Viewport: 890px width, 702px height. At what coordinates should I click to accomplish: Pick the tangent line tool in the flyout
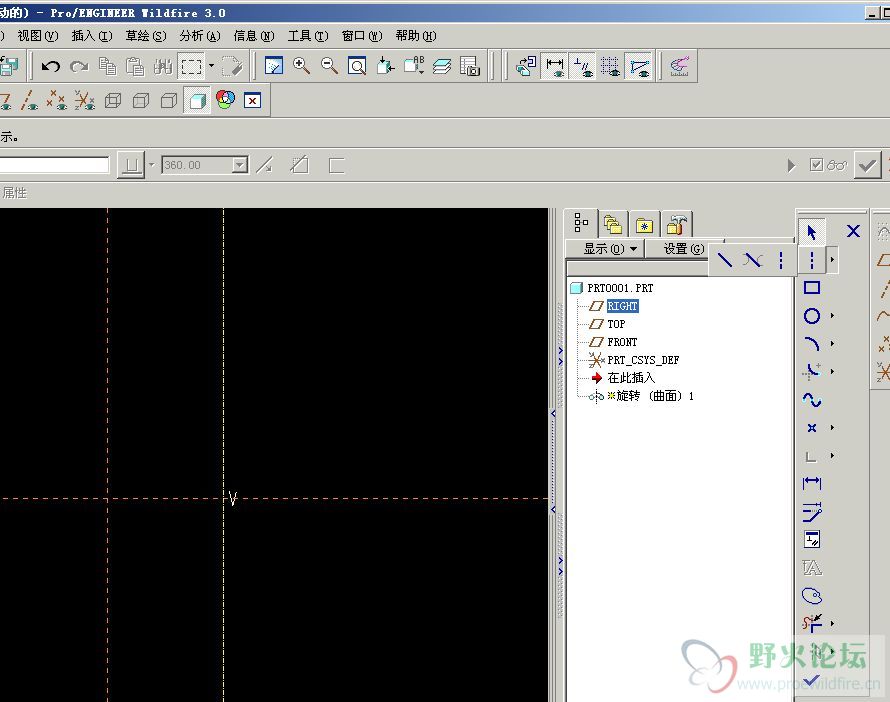pos(753,260)
